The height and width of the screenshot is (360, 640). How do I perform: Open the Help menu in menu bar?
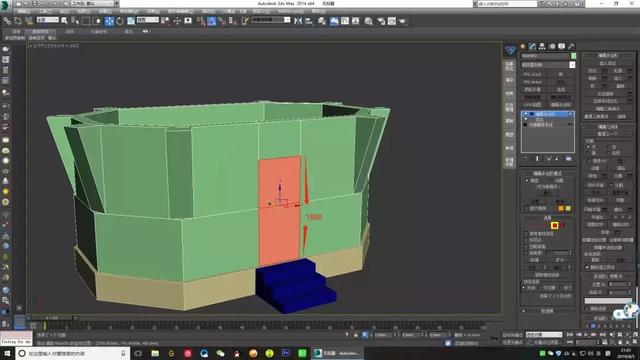[x=318, y=11]
